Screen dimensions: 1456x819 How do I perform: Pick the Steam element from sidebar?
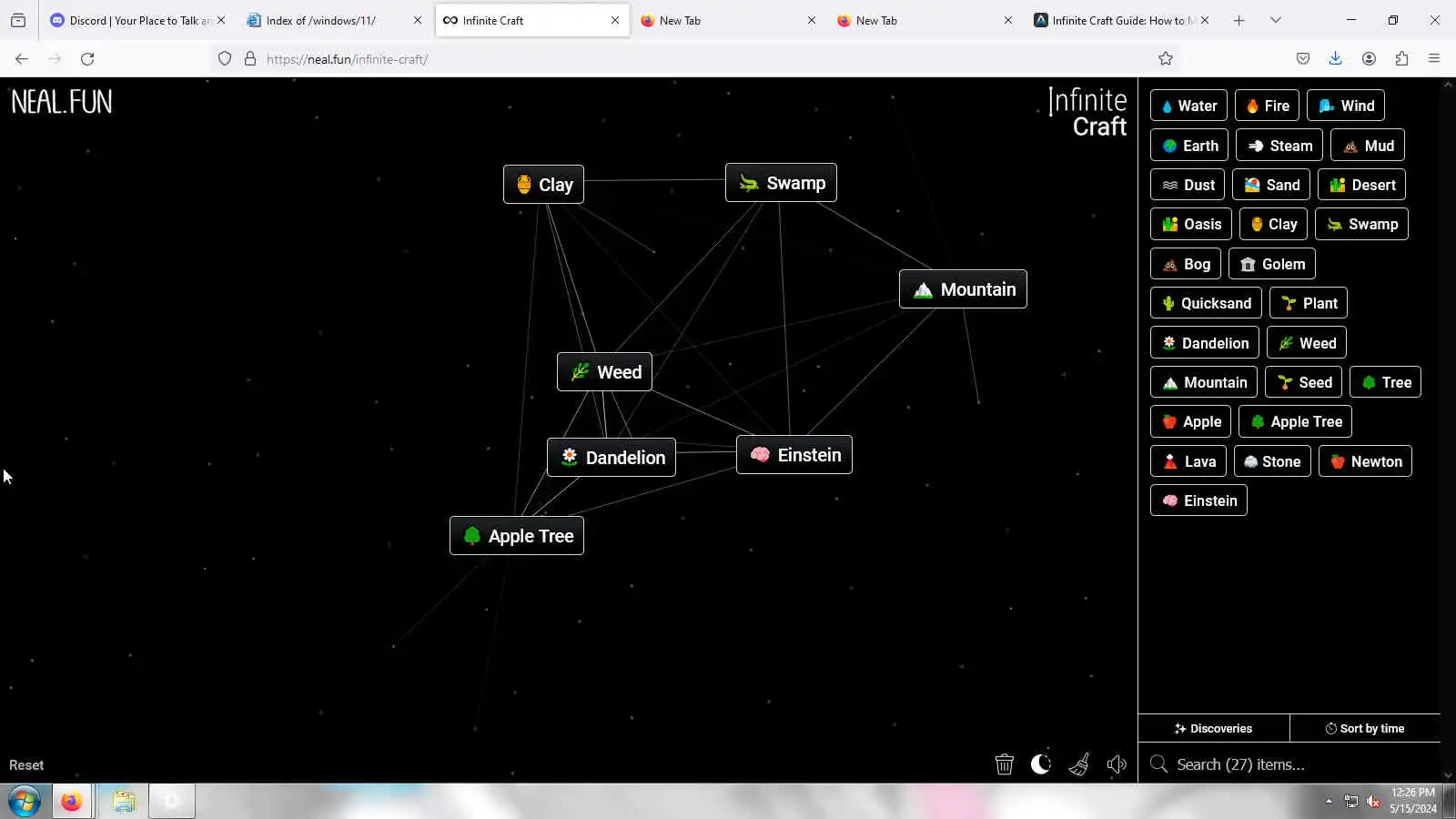click(1279, 146)
